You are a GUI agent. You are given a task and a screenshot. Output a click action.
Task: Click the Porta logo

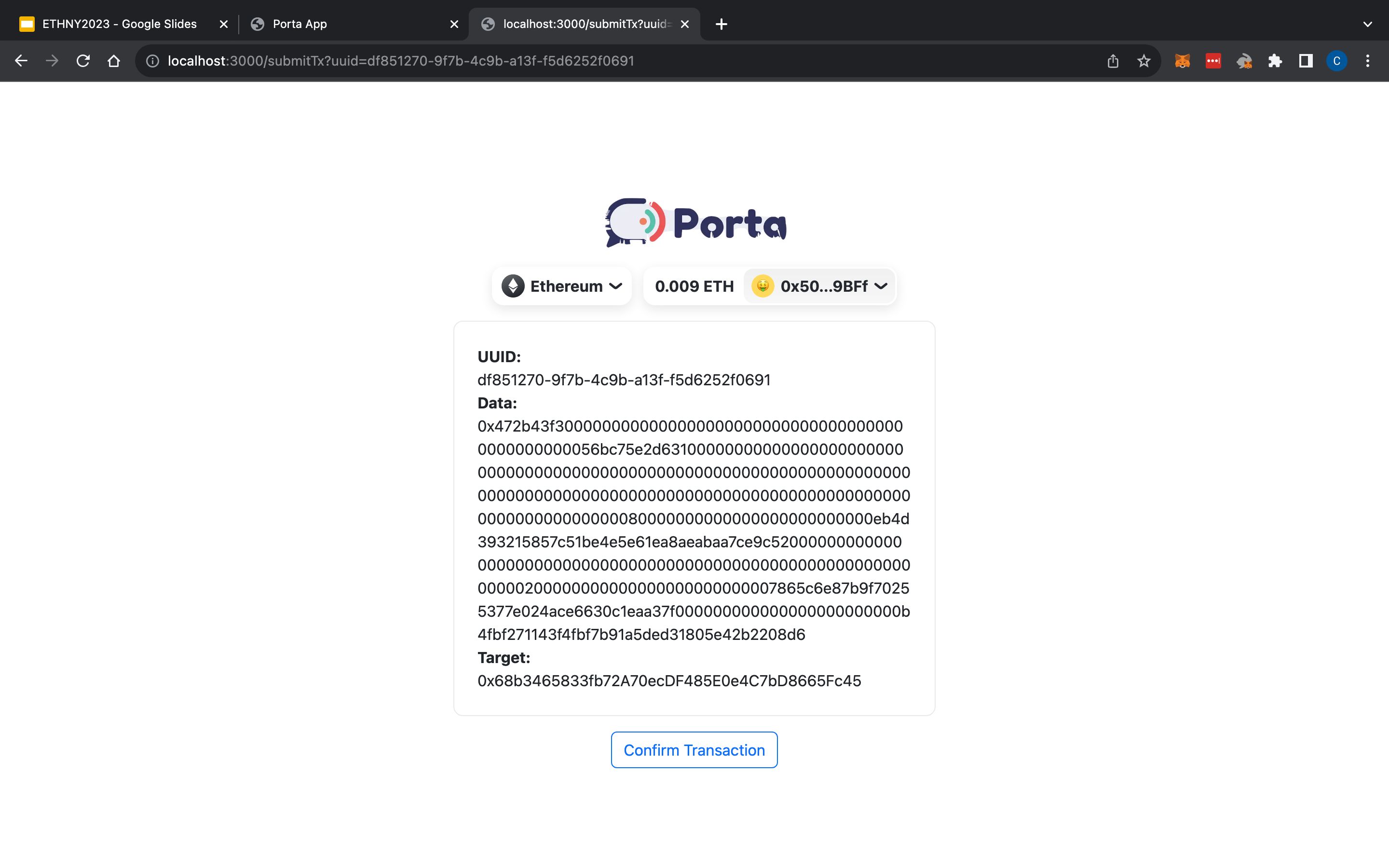[x=695, y=223]
